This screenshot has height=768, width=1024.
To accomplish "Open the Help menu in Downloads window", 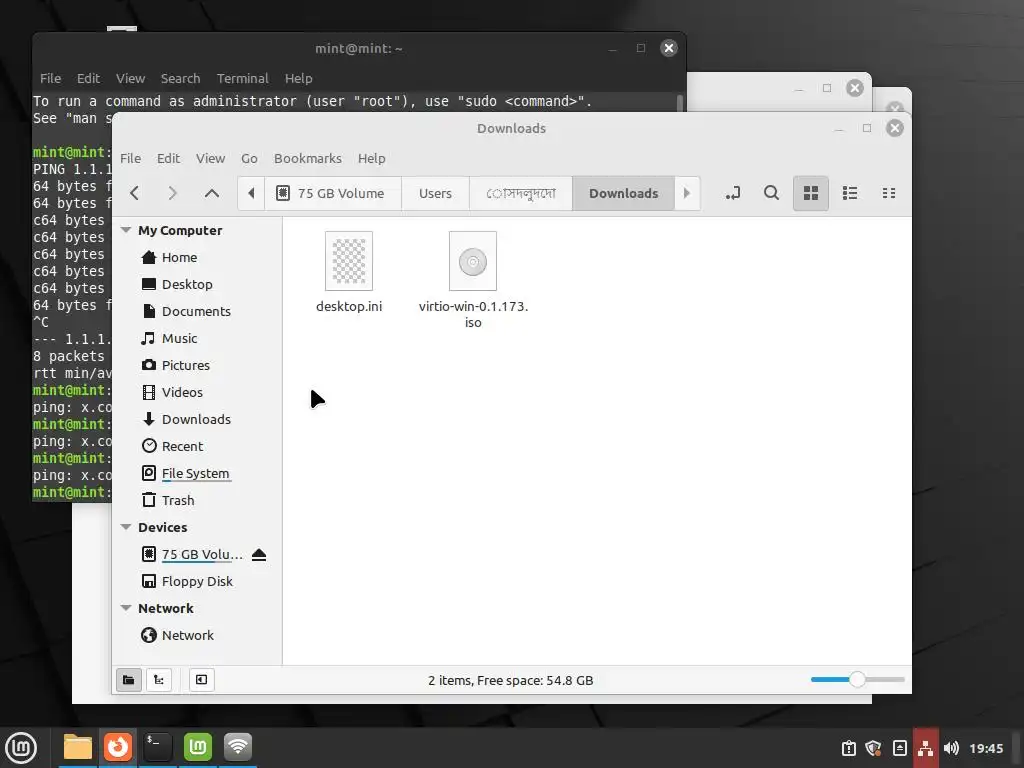I will pos(372,158).
